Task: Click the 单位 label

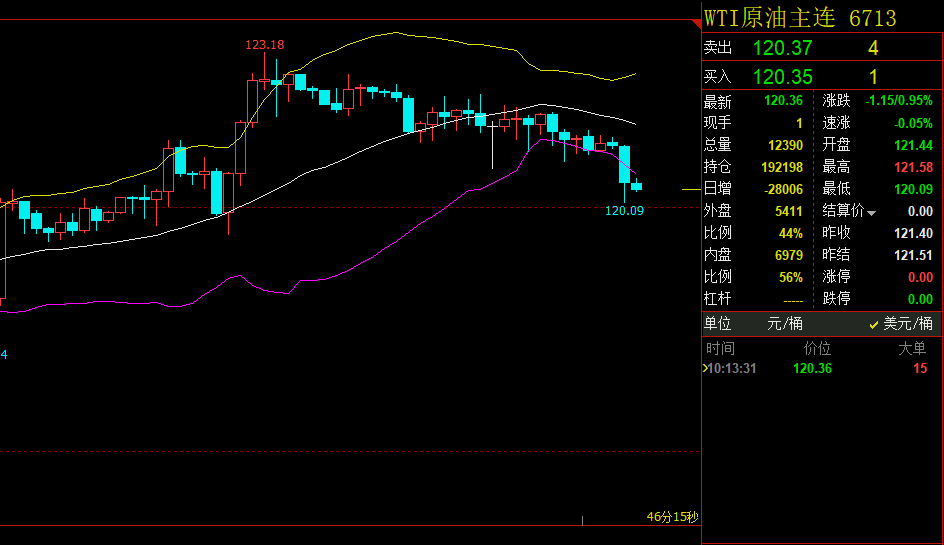Action: click(718, 324)
